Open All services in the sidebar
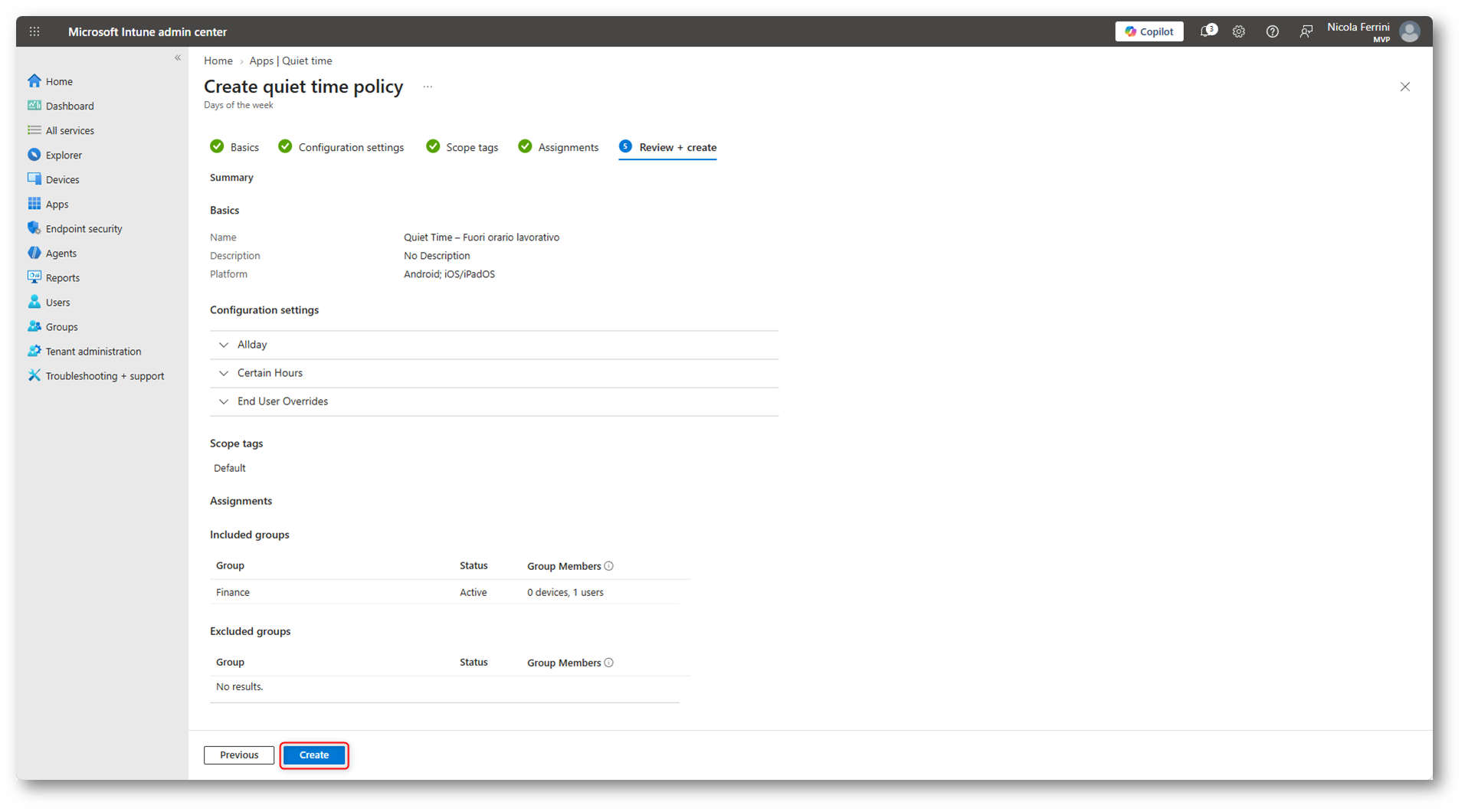This screenshot has height=812, width=1465. coord(70,130)
